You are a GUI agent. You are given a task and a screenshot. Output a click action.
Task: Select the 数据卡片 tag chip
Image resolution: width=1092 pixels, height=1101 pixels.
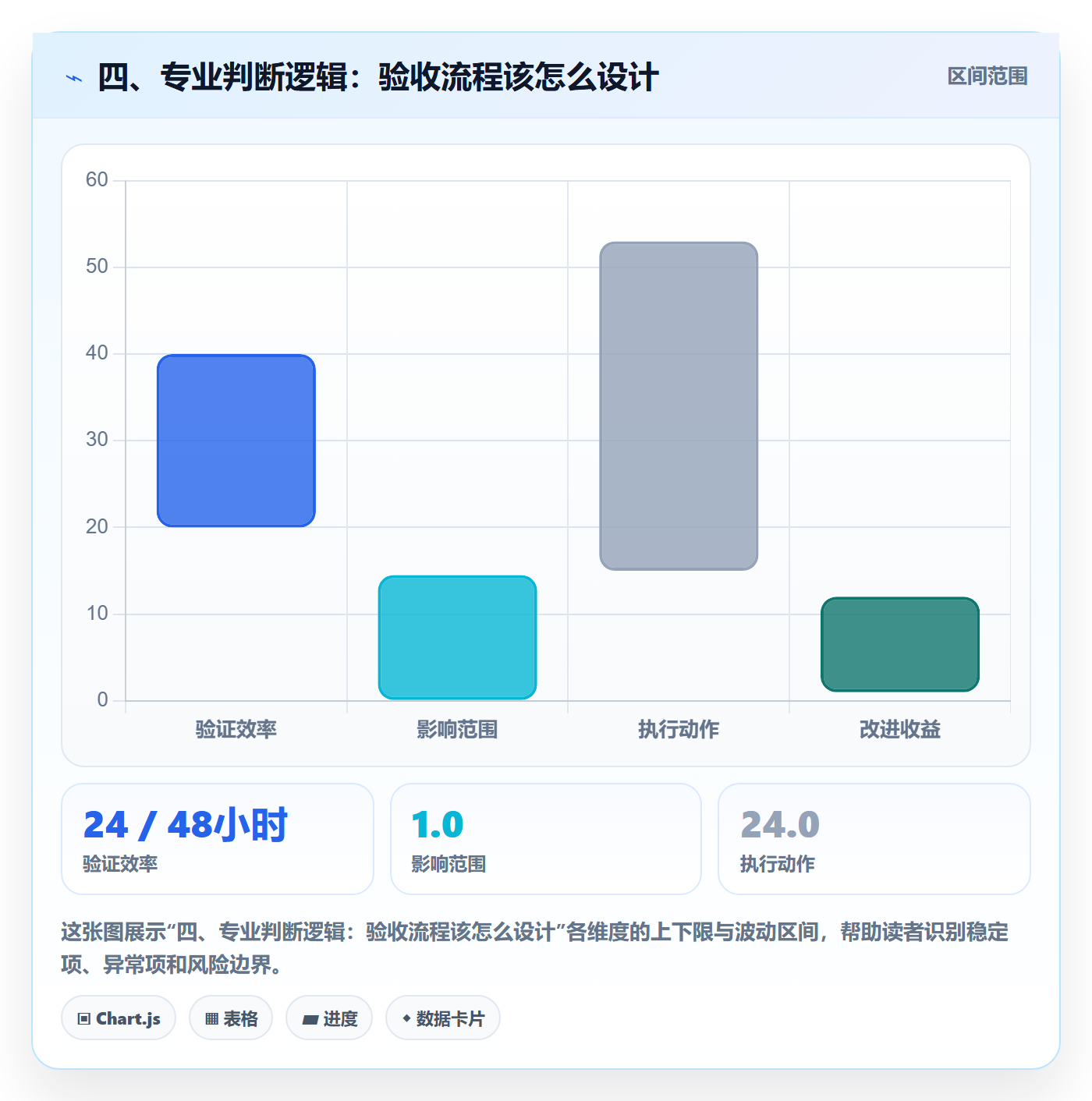pyautogui.click(x=443, y=1018)
